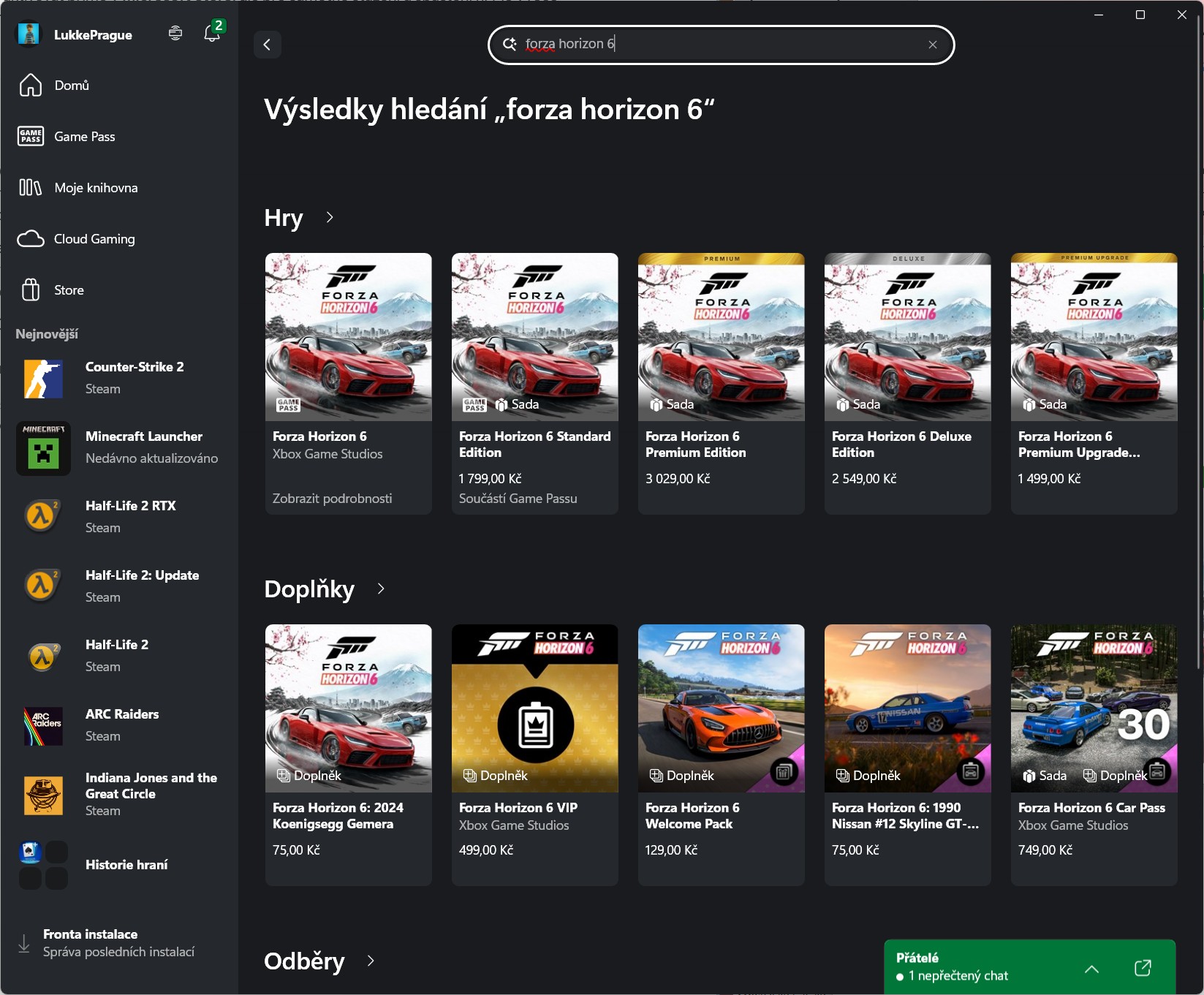Open Fronta instalace installation queue
This screenshot has height=995, width=1204.
click(118, 943)
